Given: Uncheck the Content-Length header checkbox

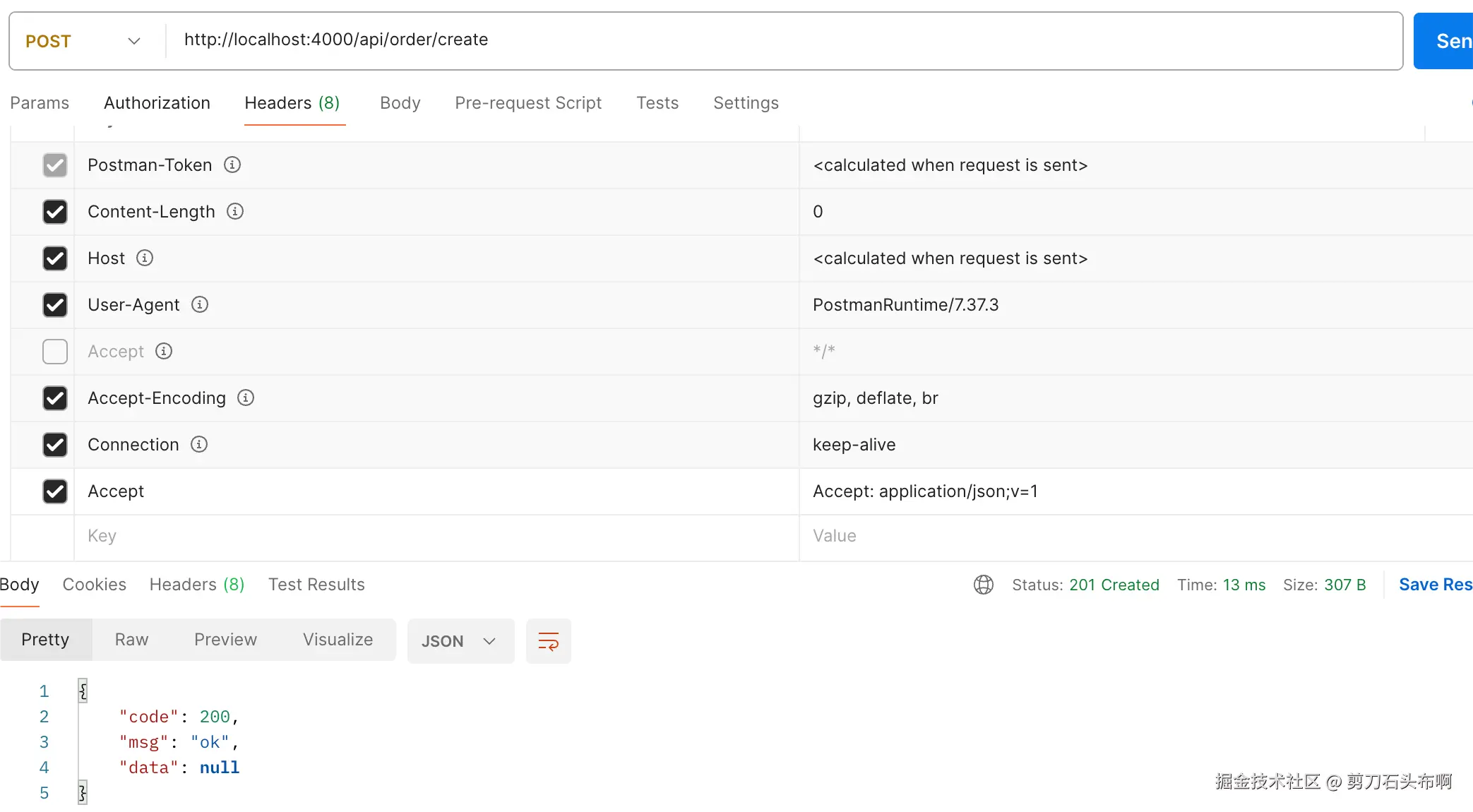Looking at the screenshot, I should pyautogui.click(x=55, y=212).
